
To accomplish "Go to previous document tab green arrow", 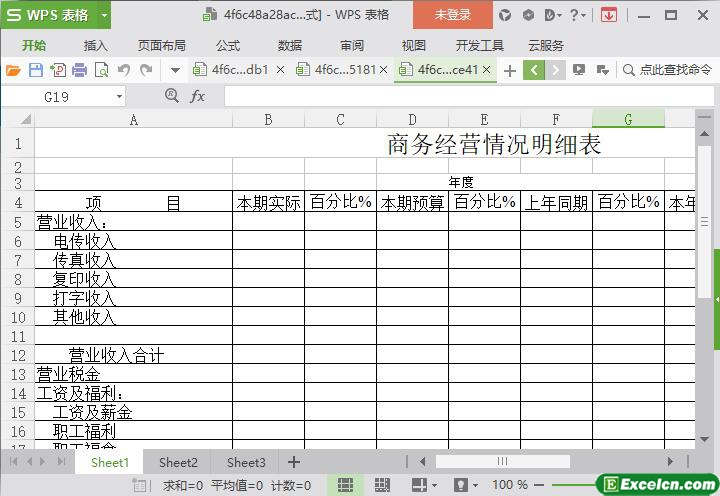I will (x=534, y=70).
